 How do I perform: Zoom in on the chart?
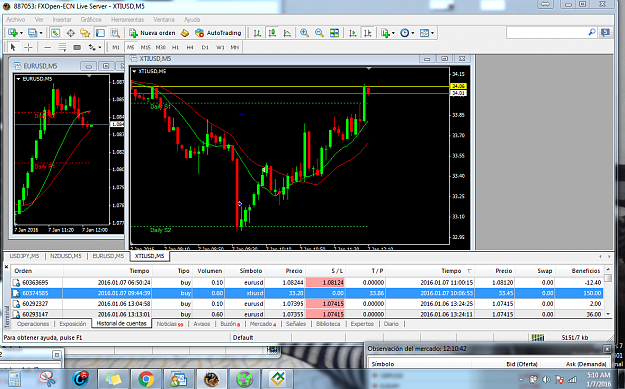point(305,33)
